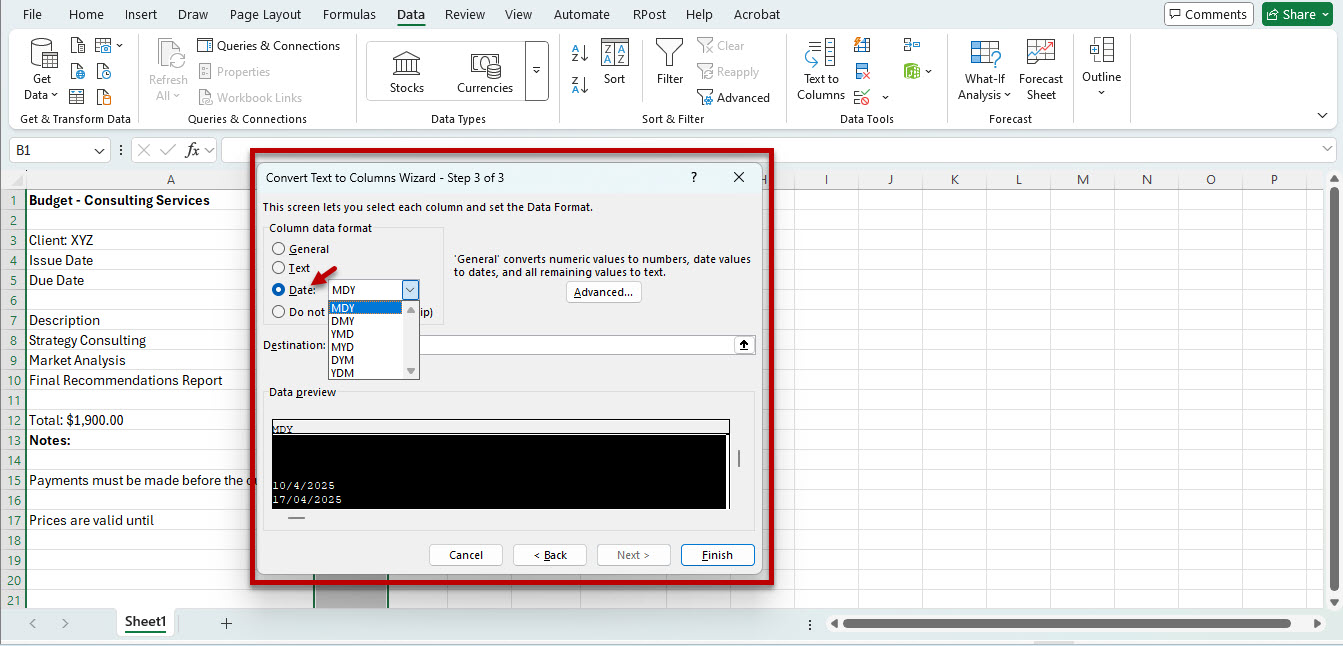This screenshot has height=646, width=1343.
Task: Click the Consolidate icon
Action: click(x=911, y=46)
